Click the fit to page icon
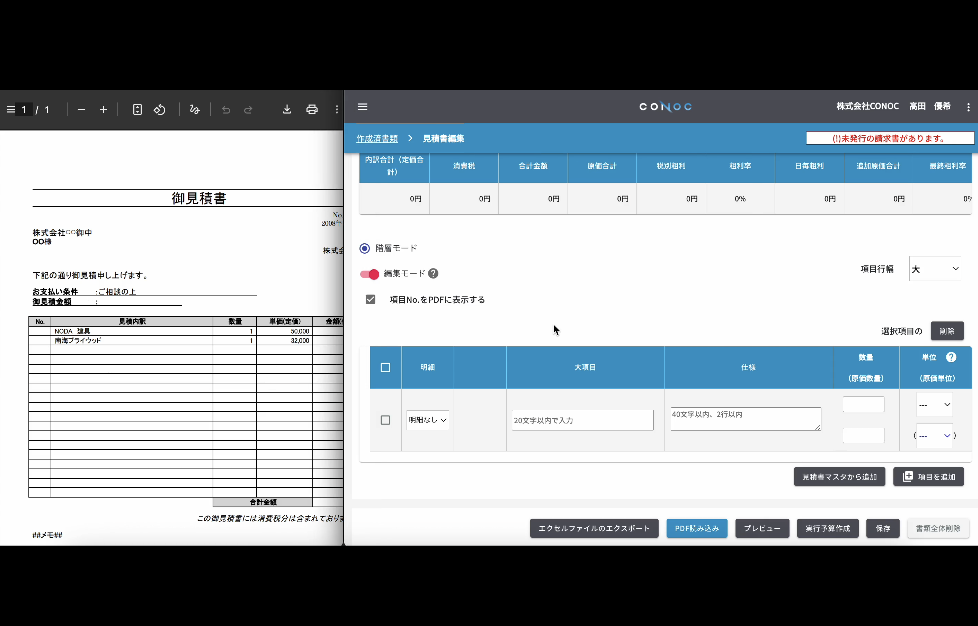This screenshot has height=626, width=978. coord(137,109)
